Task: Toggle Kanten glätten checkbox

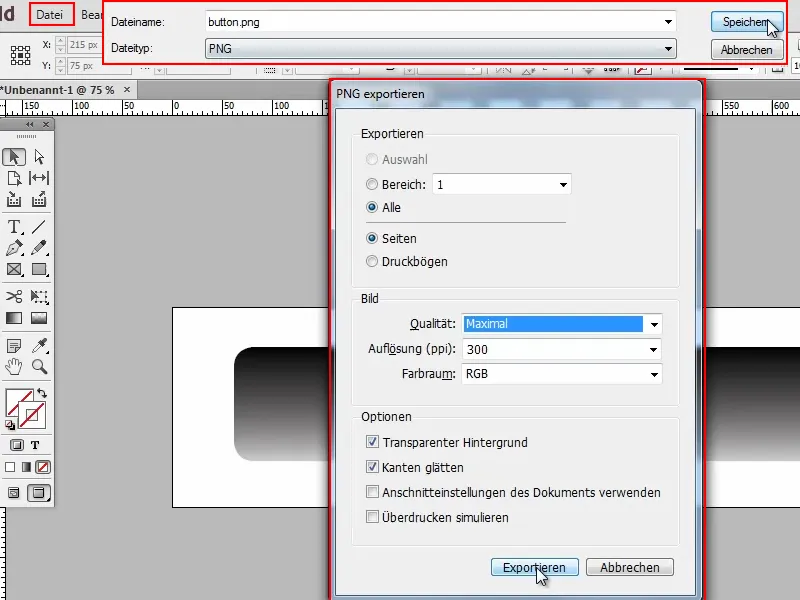Action: (x=372, y=467)
